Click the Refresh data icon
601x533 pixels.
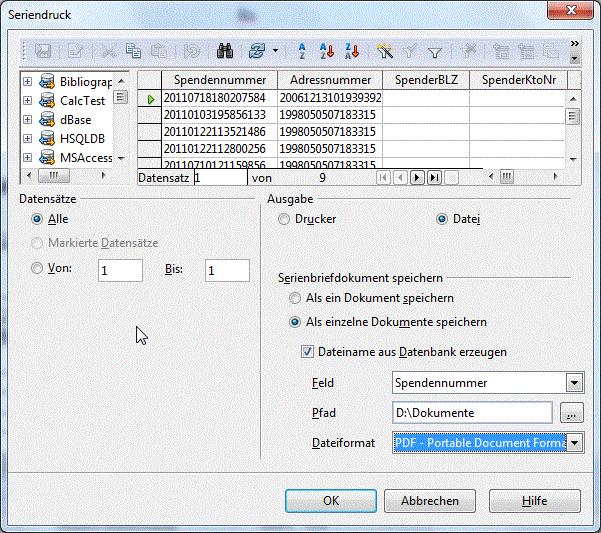[x=254, y=51]
